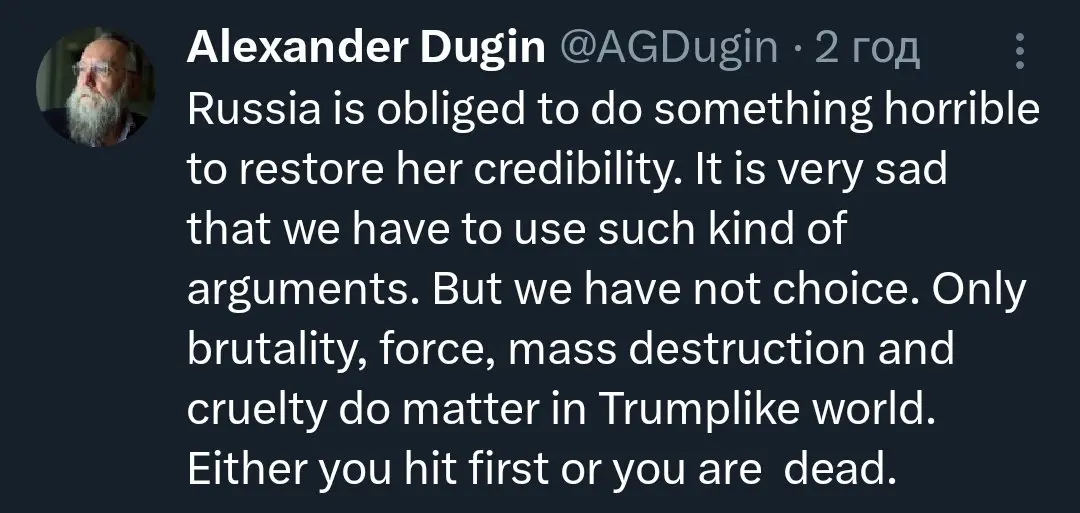Open the tweet via the "2 год" timestamp
1080x513 pixels.
(867, 47)
